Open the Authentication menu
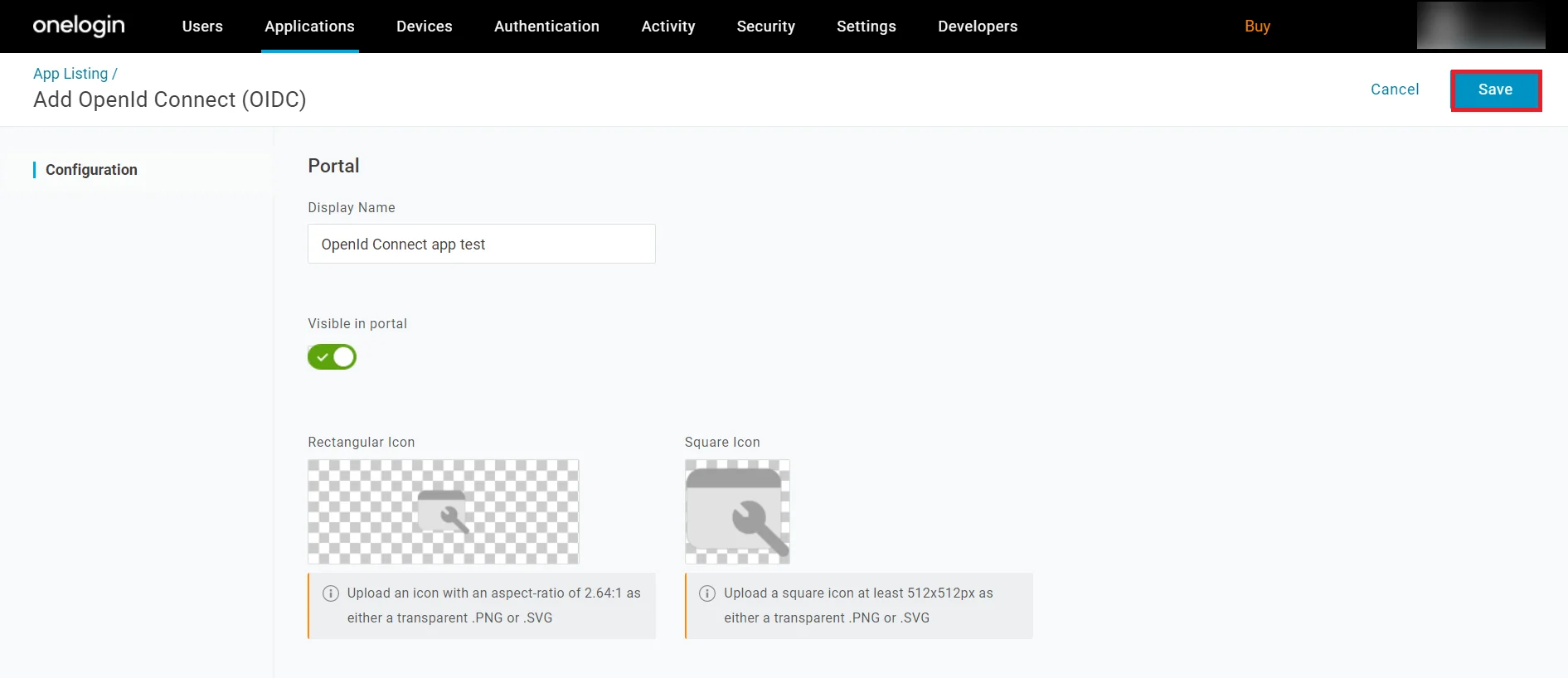Viewport: 1568px width, 678px height. click(x=546, y=27)
